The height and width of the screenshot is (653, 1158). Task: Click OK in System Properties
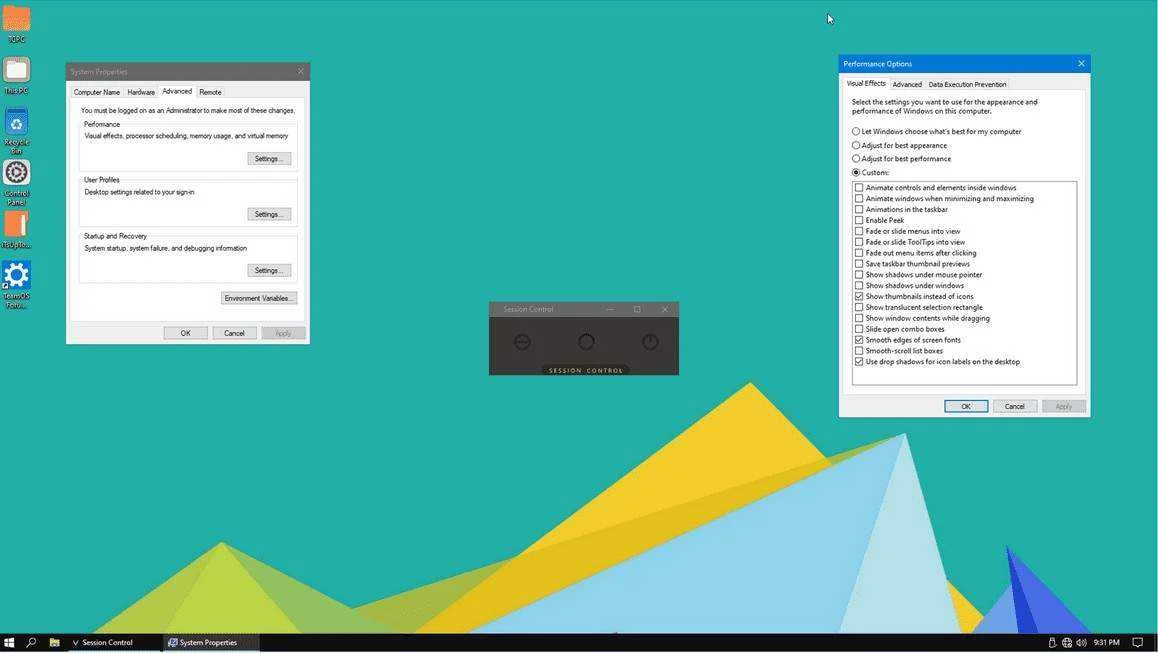click(185, 333)
